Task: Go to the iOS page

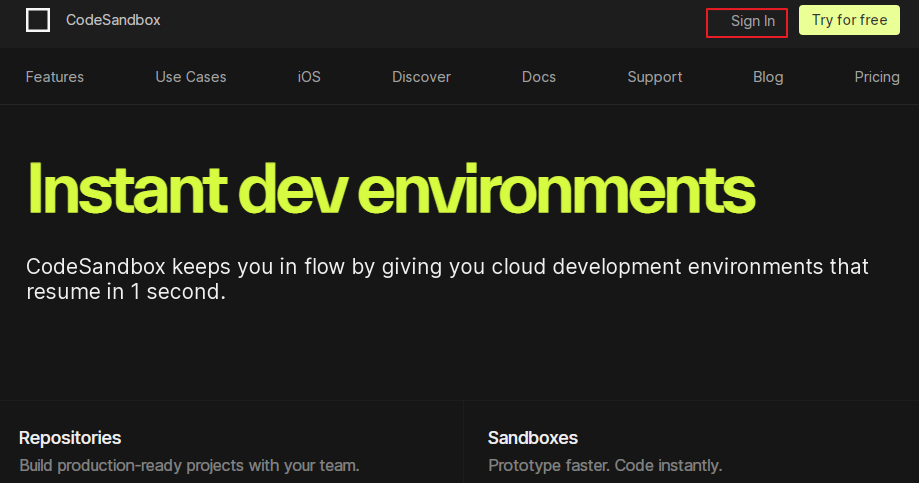Action: pos(309,77)
